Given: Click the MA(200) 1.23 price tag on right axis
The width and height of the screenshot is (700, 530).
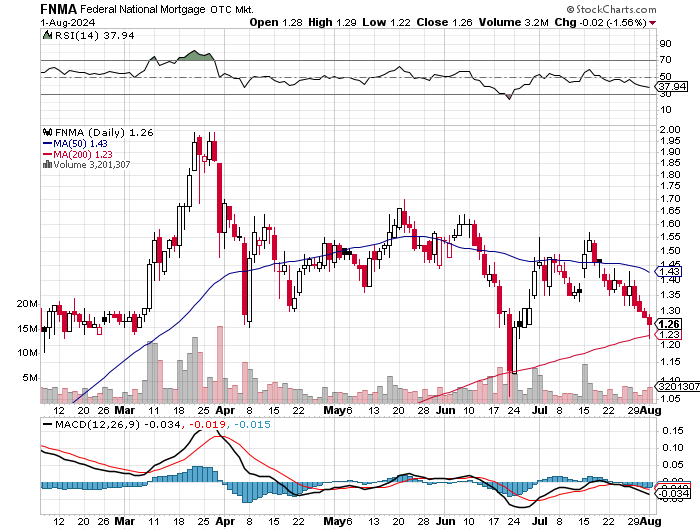Looking at the screenshot, I should coord(668,334).
